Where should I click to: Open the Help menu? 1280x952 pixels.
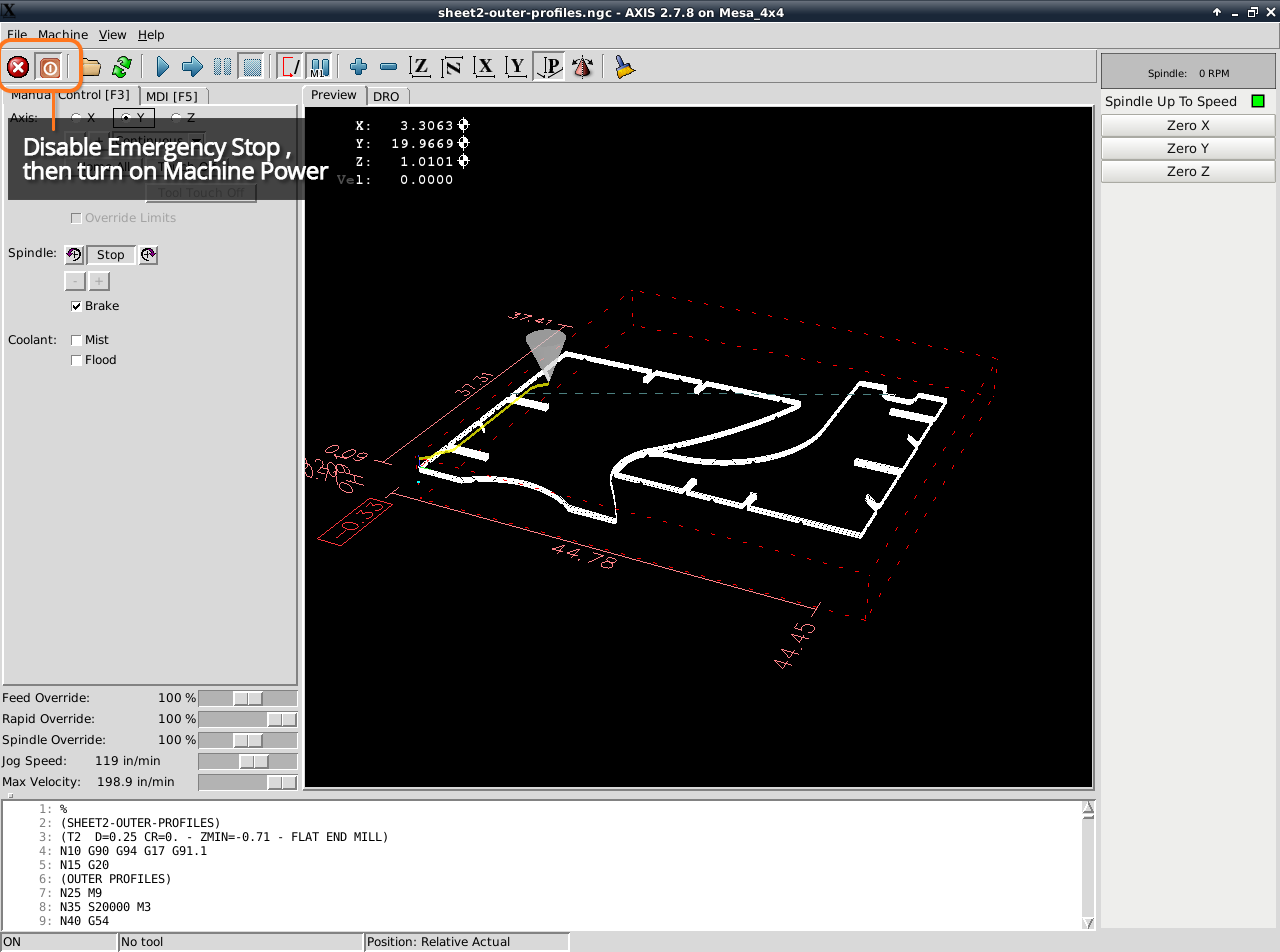click(x=151, y=35)
